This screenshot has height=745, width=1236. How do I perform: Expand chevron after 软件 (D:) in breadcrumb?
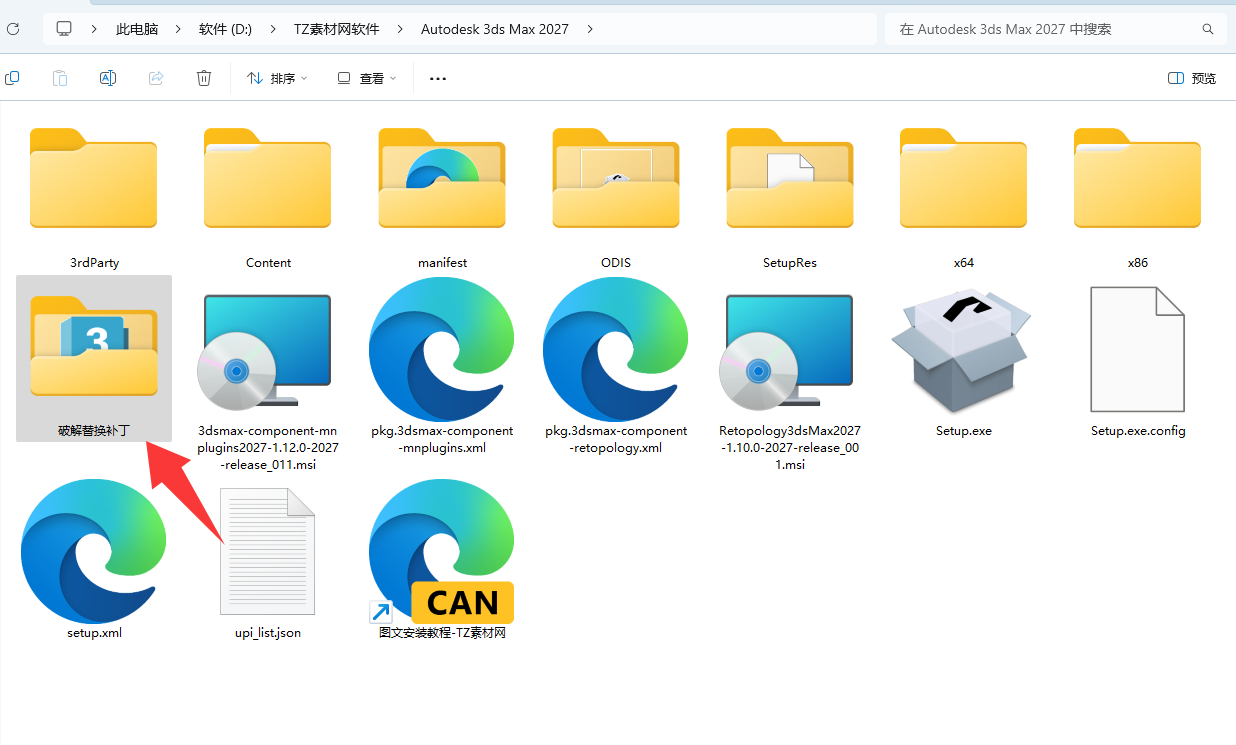tap(273, 29)
